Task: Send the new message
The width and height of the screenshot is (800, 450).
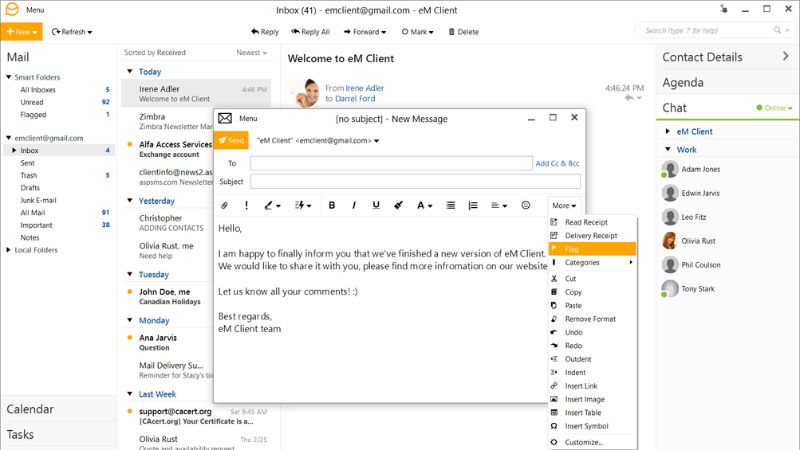Action: click(231, 140)
